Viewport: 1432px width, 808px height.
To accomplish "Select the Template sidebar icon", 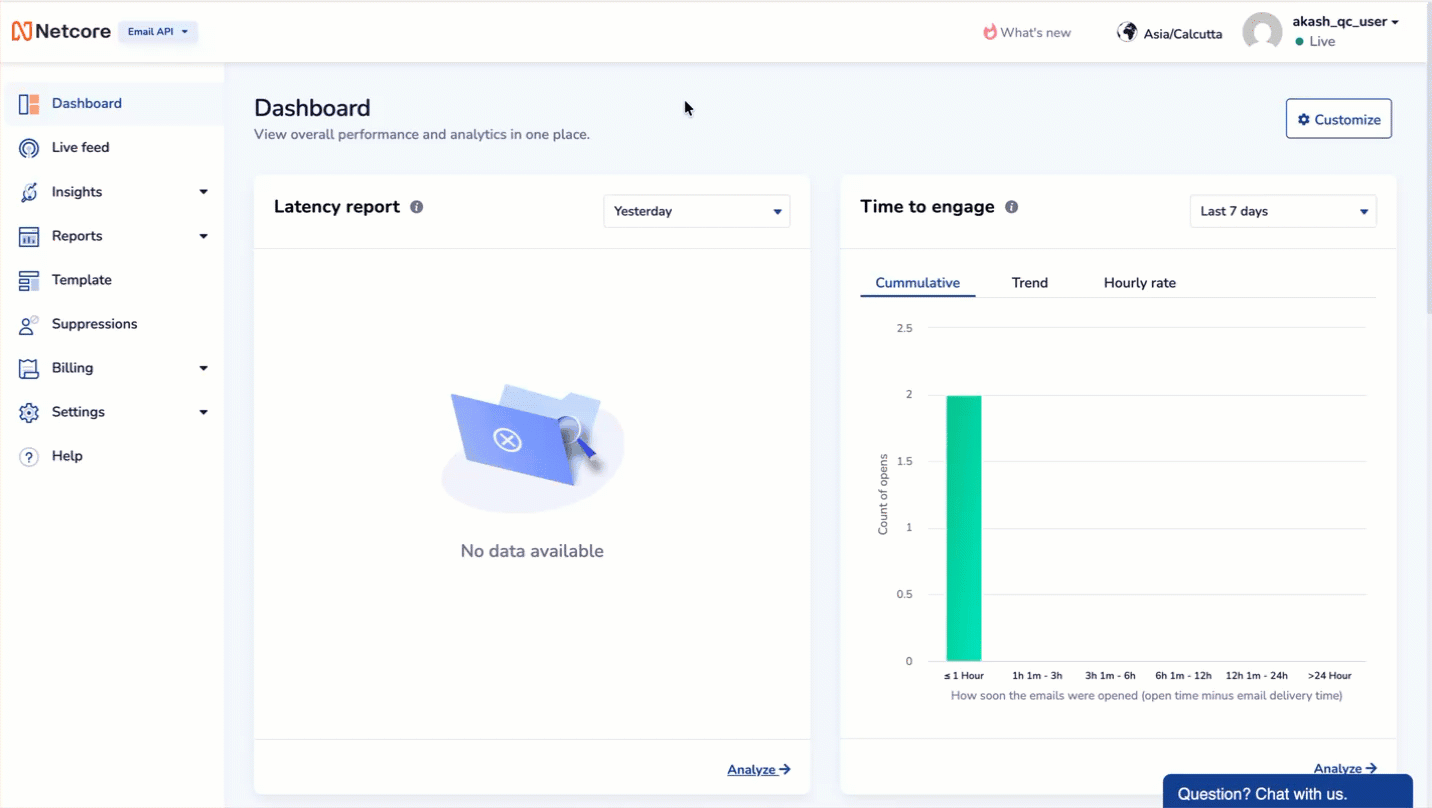I will point(28,279).
